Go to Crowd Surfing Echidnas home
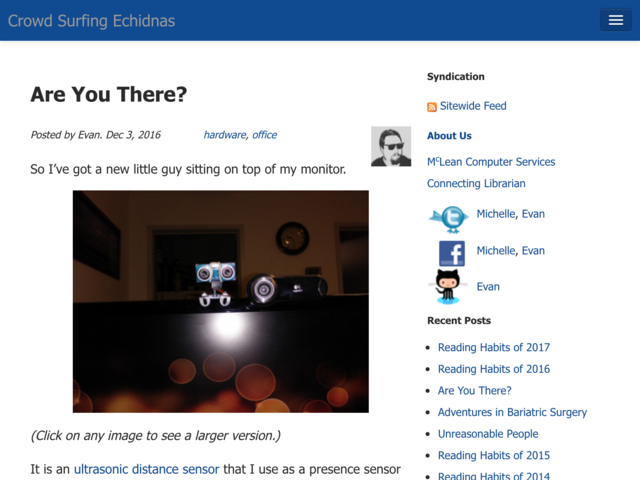 click(91, 21)
